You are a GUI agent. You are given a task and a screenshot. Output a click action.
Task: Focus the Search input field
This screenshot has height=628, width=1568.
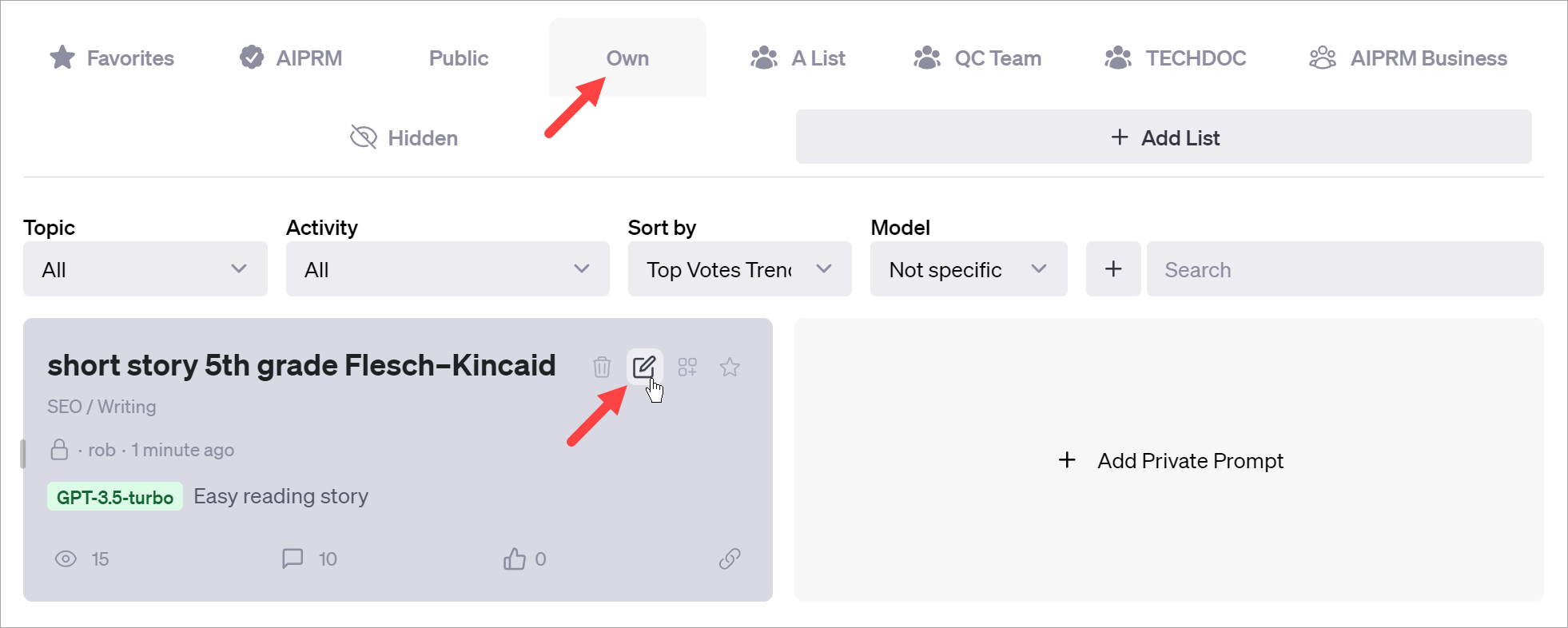tap(1345, 269)
